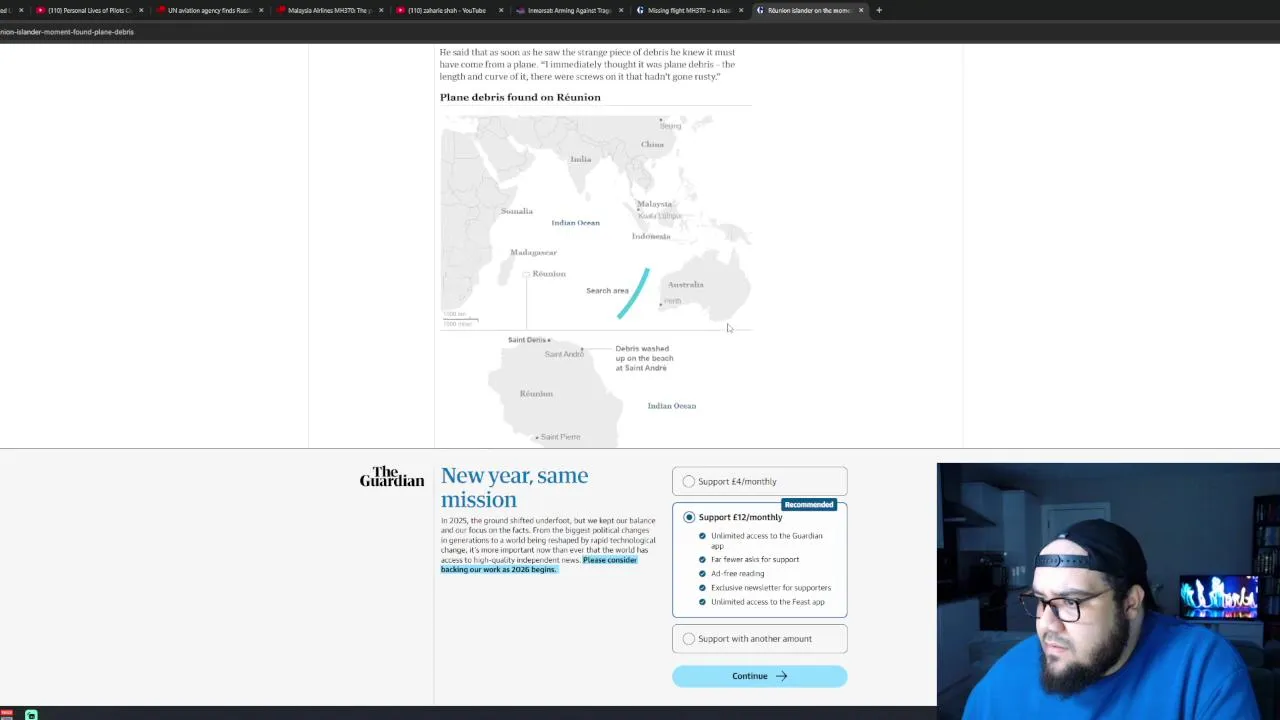The image size is (1280, 720).
Task: Click the green app icon in taskbar
Action: click(31, 714)
